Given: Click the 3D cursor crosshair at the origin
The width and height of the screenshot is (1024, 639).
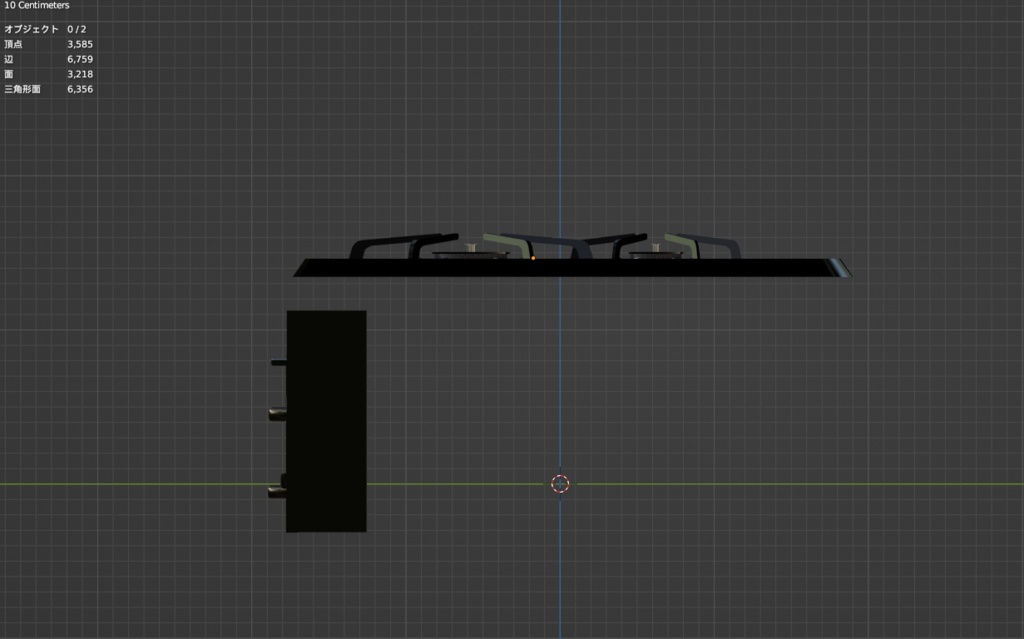Looking at the screenshot, I should [x=560, y=484].
